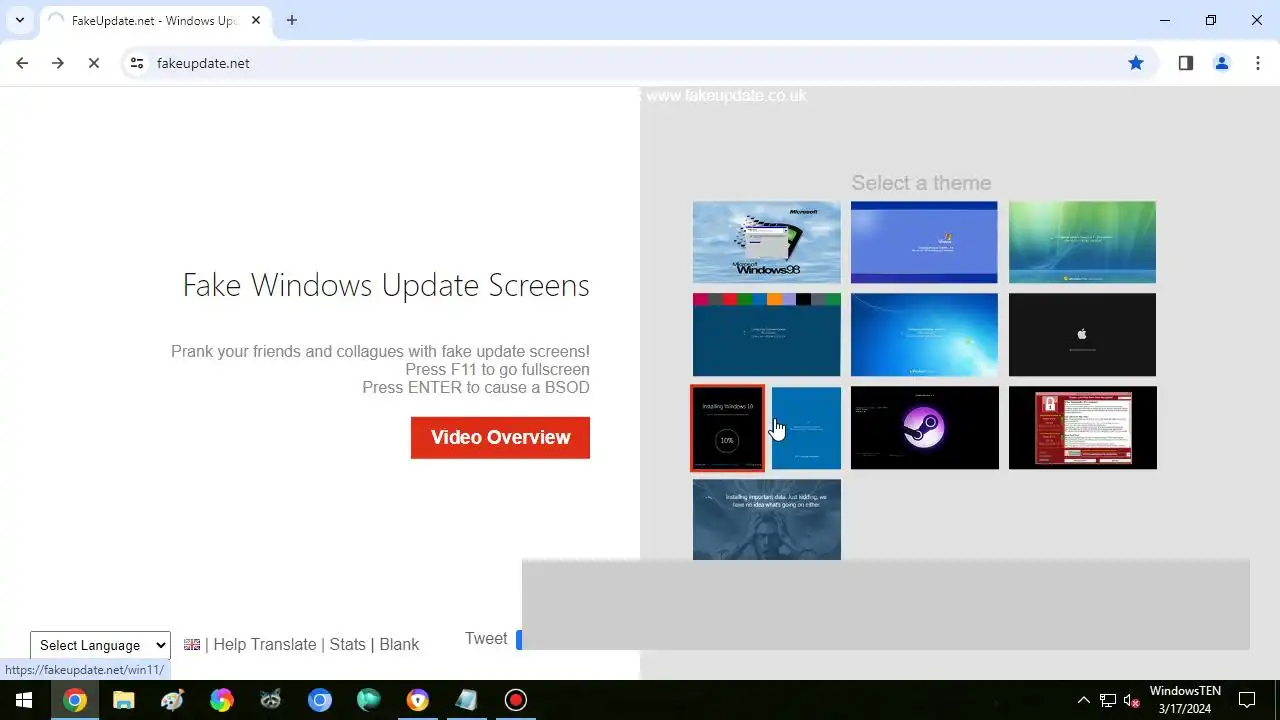Open the red record button app in taskbar
1280x720 pixels.
coord(515,700)
